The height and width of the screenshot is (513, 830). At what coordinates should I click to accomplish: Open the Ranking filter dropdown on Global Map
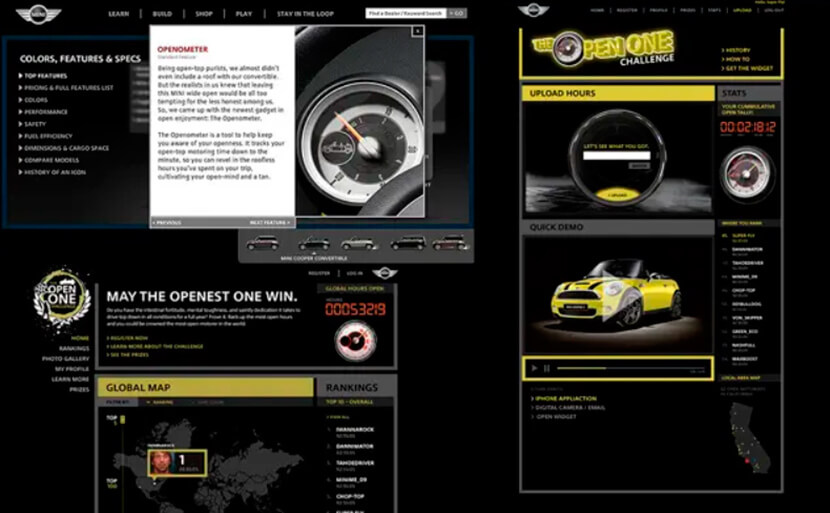pyautogui.click(x=162, y=403)
